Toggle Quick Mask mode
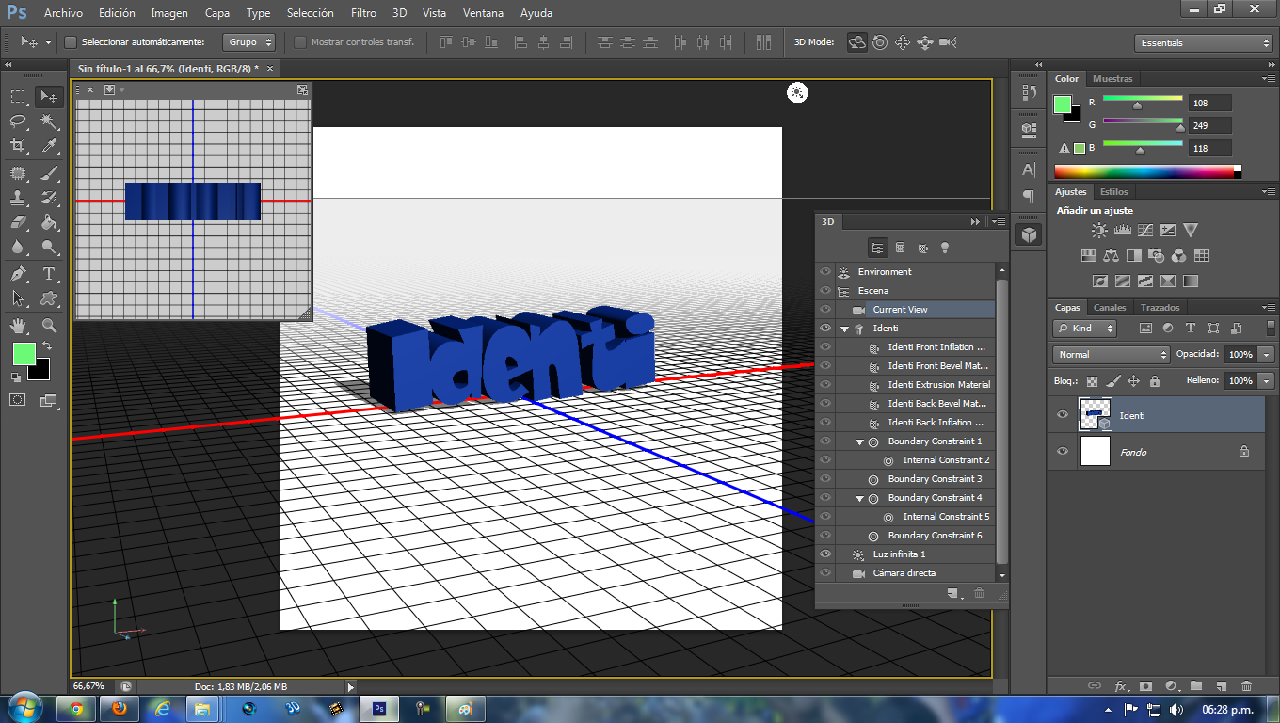Image resolution: width=1280 pixels, height=723 pixels. click(18, 400)
